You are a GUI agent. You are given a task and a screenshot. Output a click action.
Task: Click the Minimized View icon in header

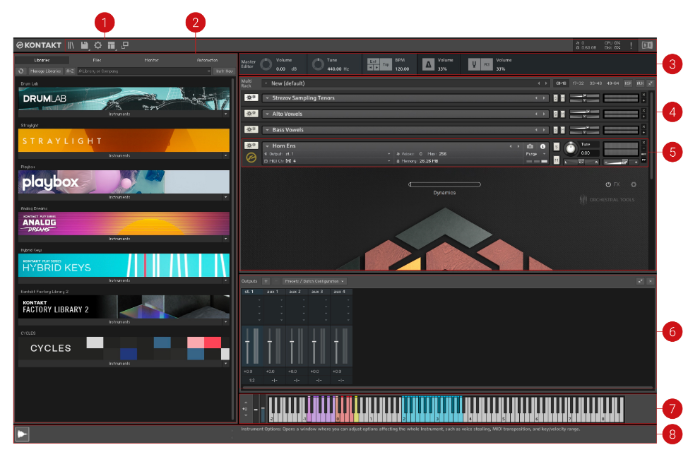point(125,45)
